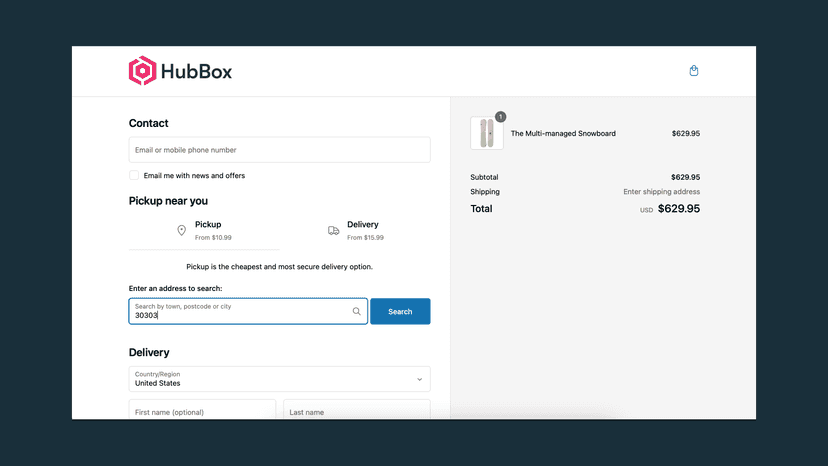Click the delivery truck icon

click(333, 230)
